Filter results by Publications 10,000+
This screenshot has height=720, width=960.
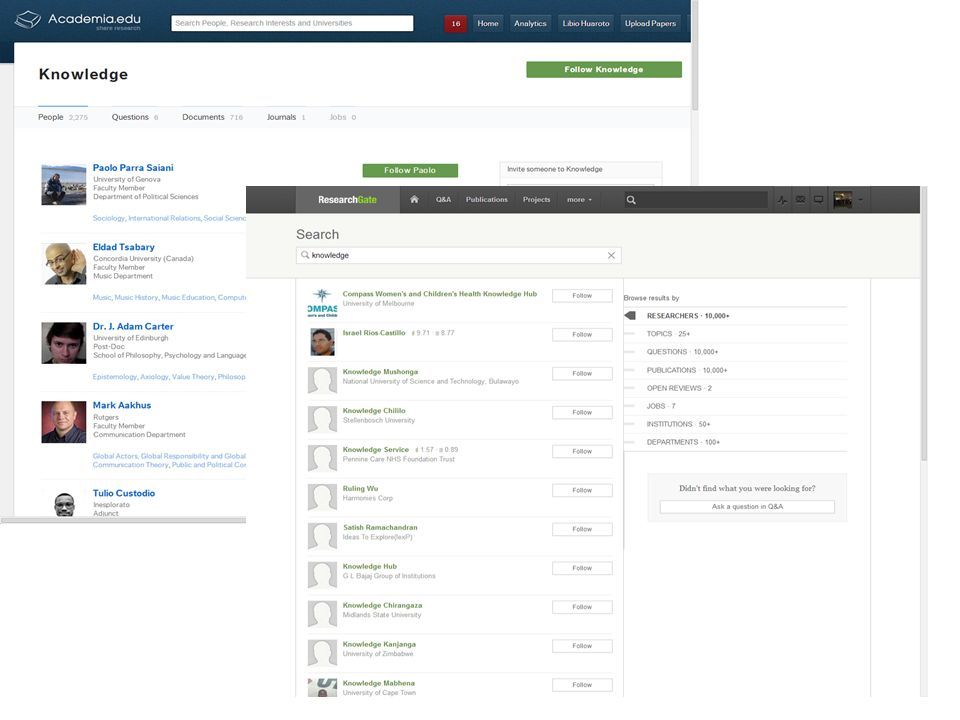click(686, 370)
